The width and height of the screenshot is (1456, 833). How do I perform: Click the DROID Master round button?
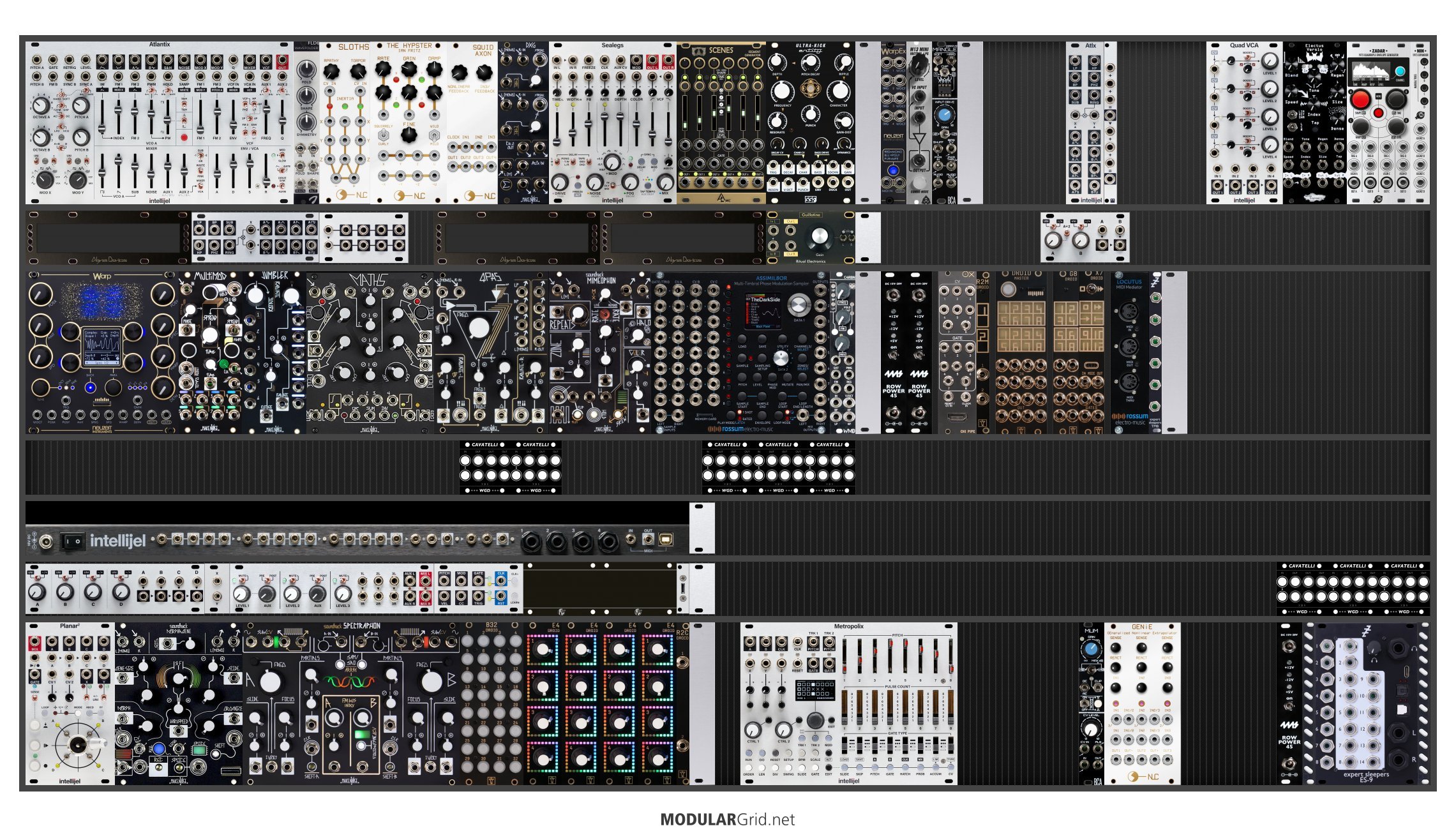click(x=1008, y=289)
